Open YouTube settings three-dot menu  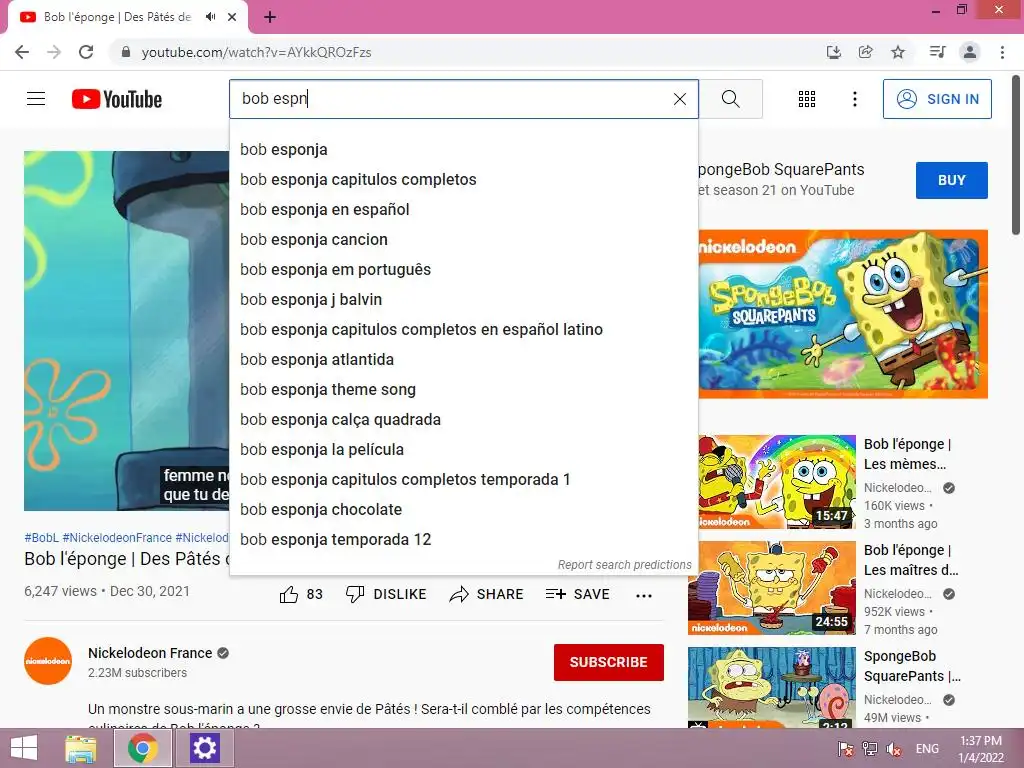[x=855, y=99]
